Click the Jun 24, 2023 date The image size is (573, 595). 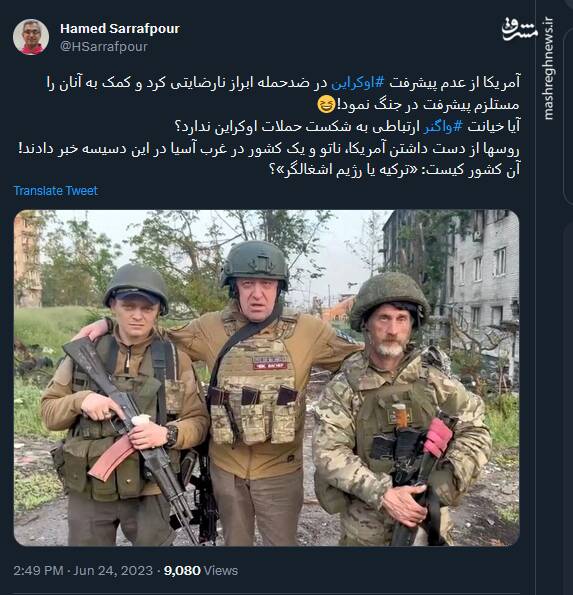[113, 570]
